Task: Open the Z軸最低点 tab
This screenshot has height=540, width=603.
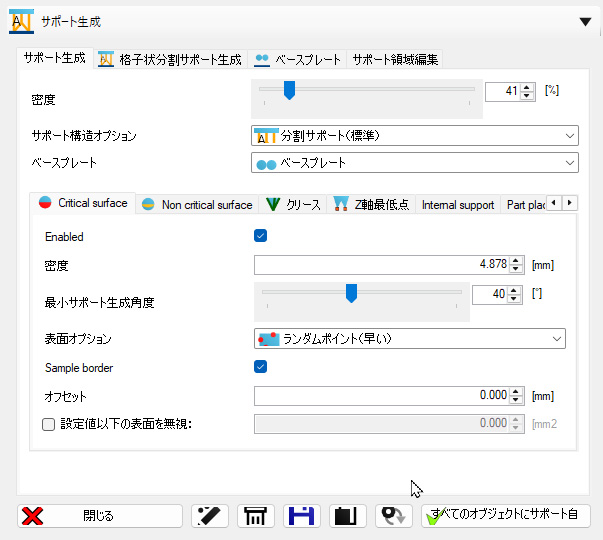Action: pos(371,205)
